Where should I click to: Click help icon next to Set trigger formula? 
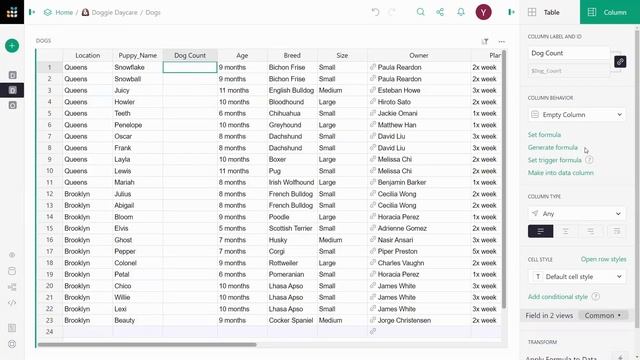coord(589,160)
